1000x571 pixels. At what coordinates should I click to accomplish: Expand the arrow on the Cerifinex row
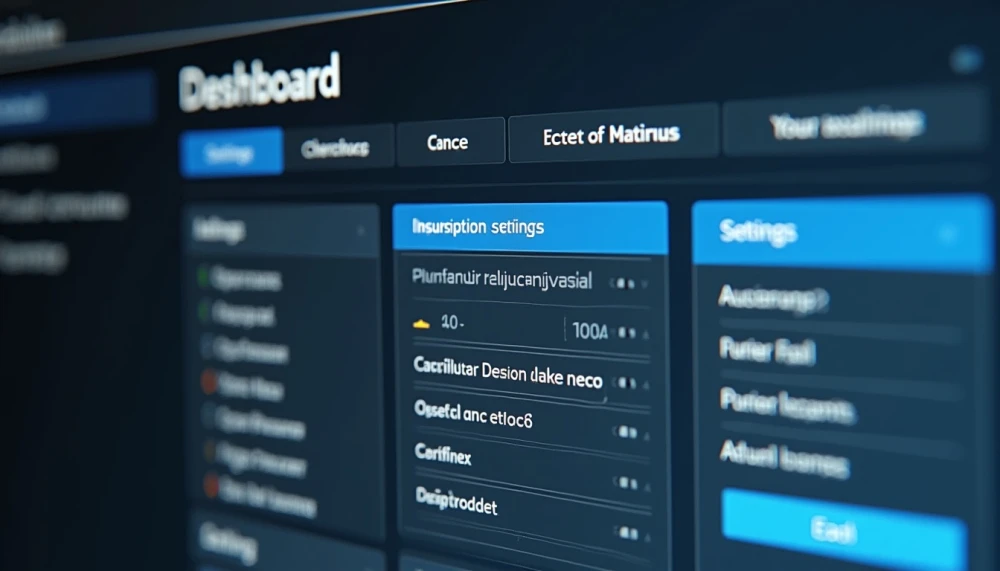click(x=647, y=487)
